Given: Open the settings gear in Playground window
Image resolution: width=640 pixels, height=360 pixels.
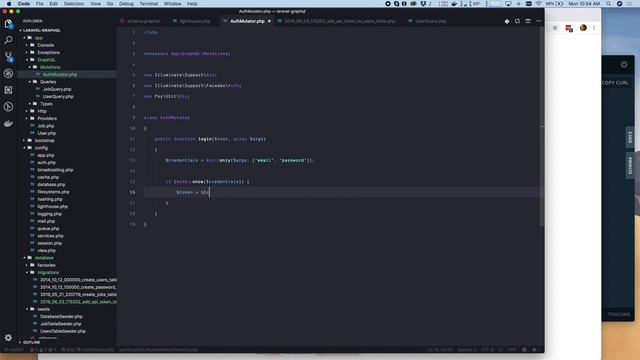Looking at the screenshot, I should point(624,64).
